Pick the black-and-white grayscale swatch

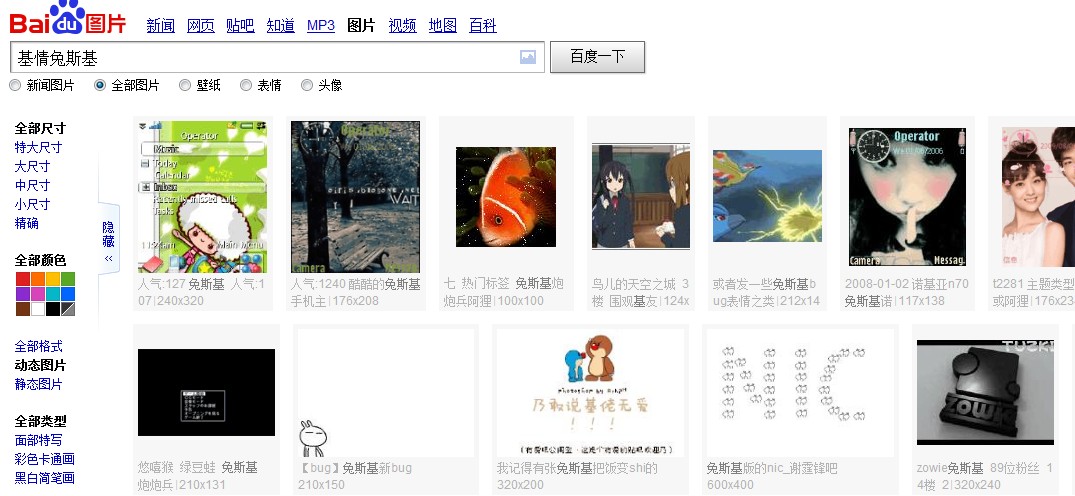coord(68,309)
